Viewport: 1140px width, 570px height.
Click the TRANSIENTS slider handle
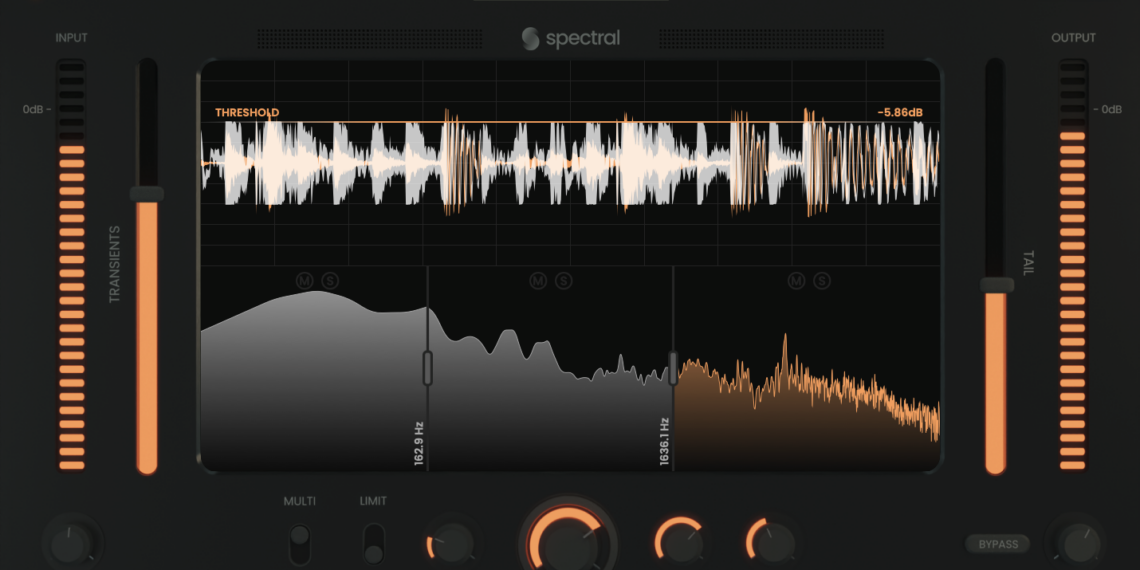point(147,194)
